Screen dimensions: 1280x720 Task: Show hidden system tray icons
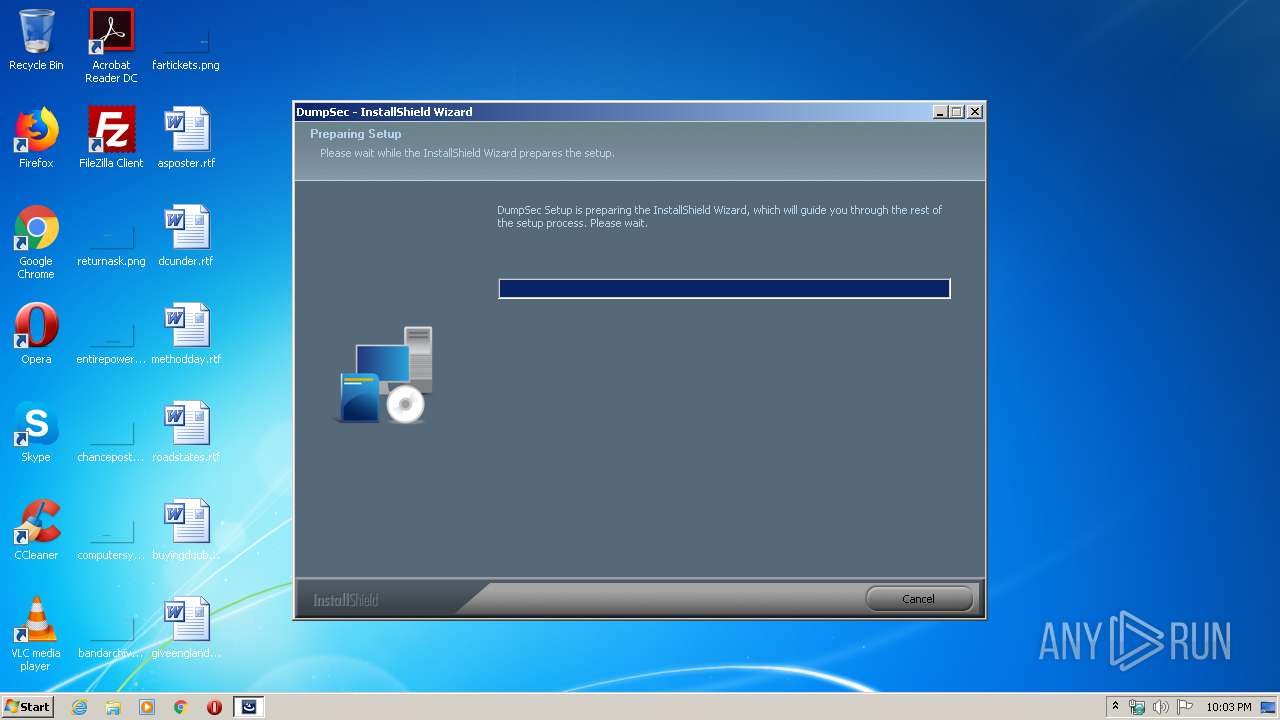click(x=1115, y=707)
